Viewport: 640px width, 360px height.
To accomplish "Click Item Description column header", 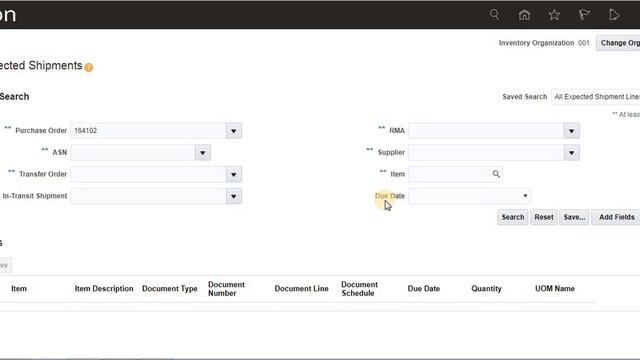I will [104, 289].
